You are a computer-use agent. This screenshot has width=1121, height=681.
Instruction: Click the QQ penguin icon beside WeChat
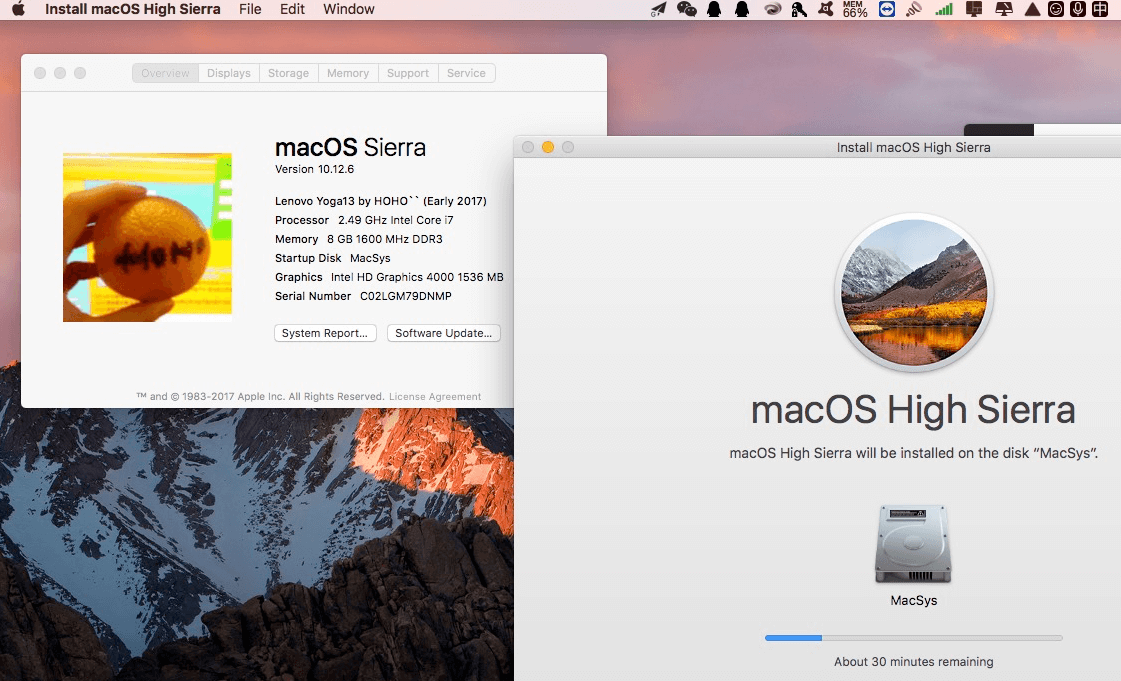click(714, 9)
